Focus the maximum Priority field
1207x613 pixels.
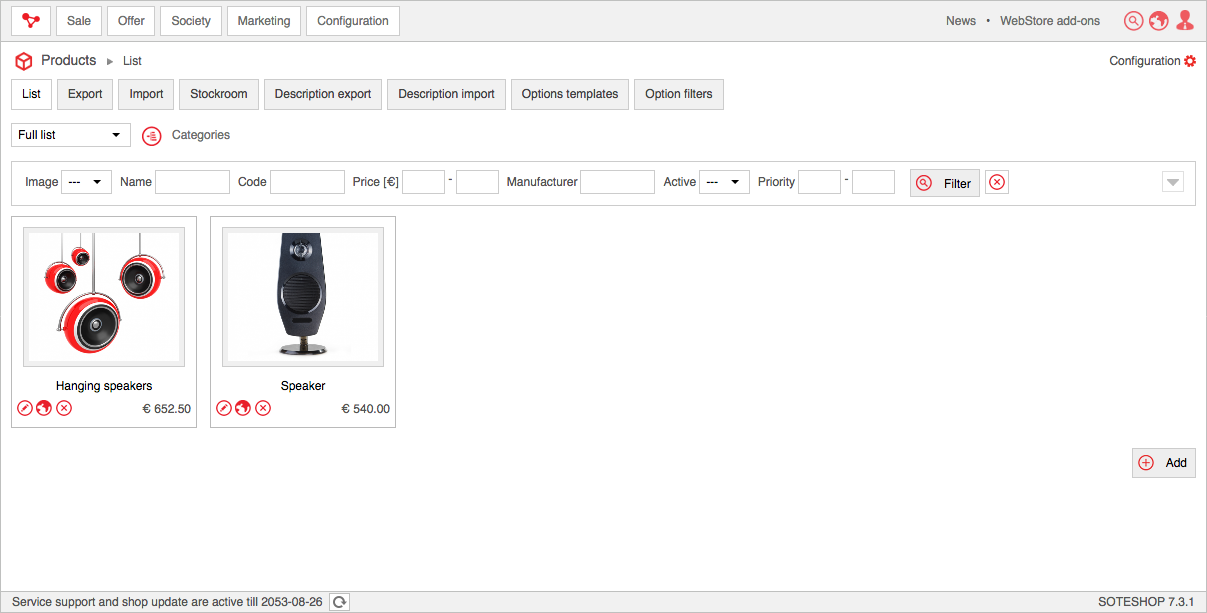(x=873, y=182)
